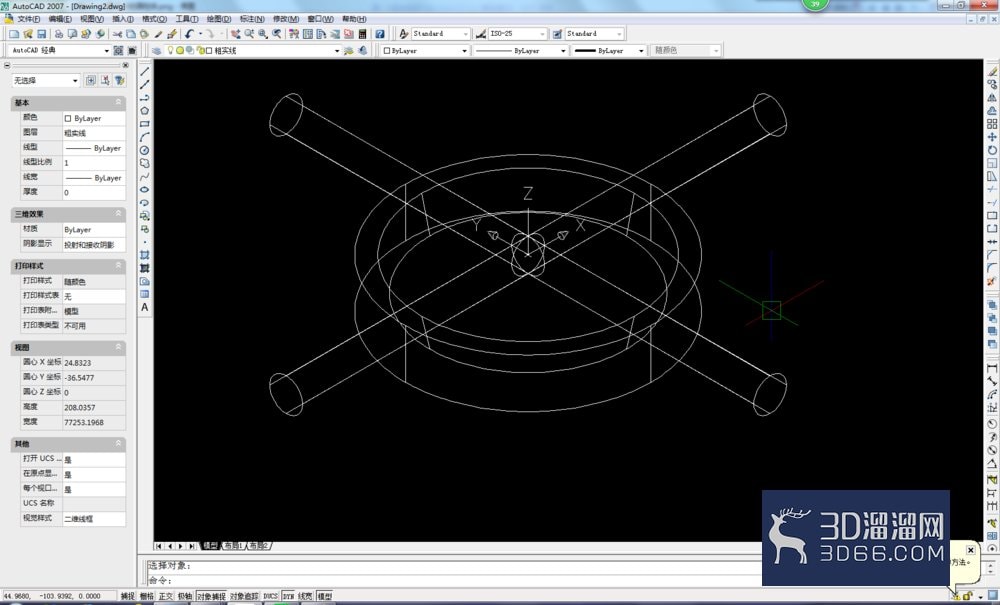Toggle 正交 ortho mode in status bar
This screenshot has height=605, width=1000.
click(166, 596)
